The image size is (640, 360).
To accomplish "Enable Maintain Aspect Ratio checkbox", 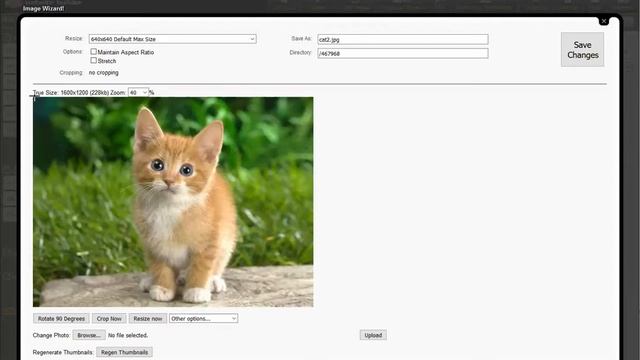I will (x=93, y=51).
